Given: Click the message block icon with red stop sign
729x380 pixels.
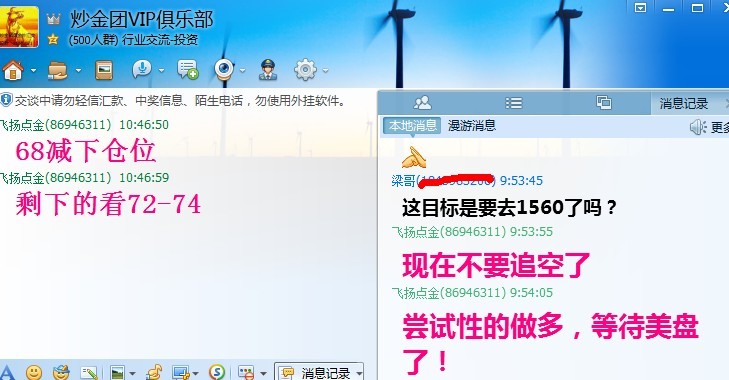Looking at the screenshot, I should 246,373.
